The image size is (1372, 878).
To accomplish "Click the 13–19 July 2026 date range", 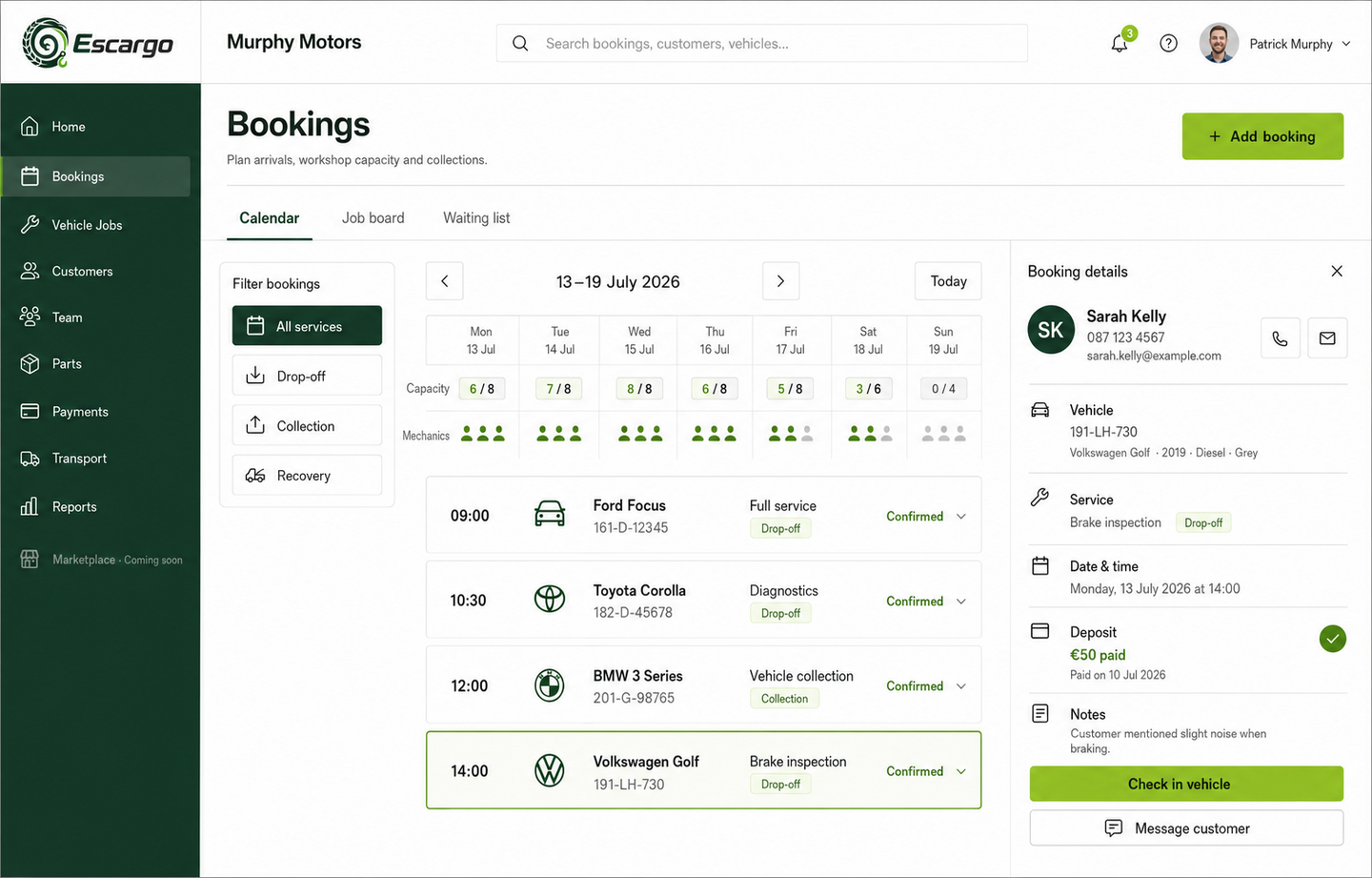I will pyautogui.click(x=617, y=282).
